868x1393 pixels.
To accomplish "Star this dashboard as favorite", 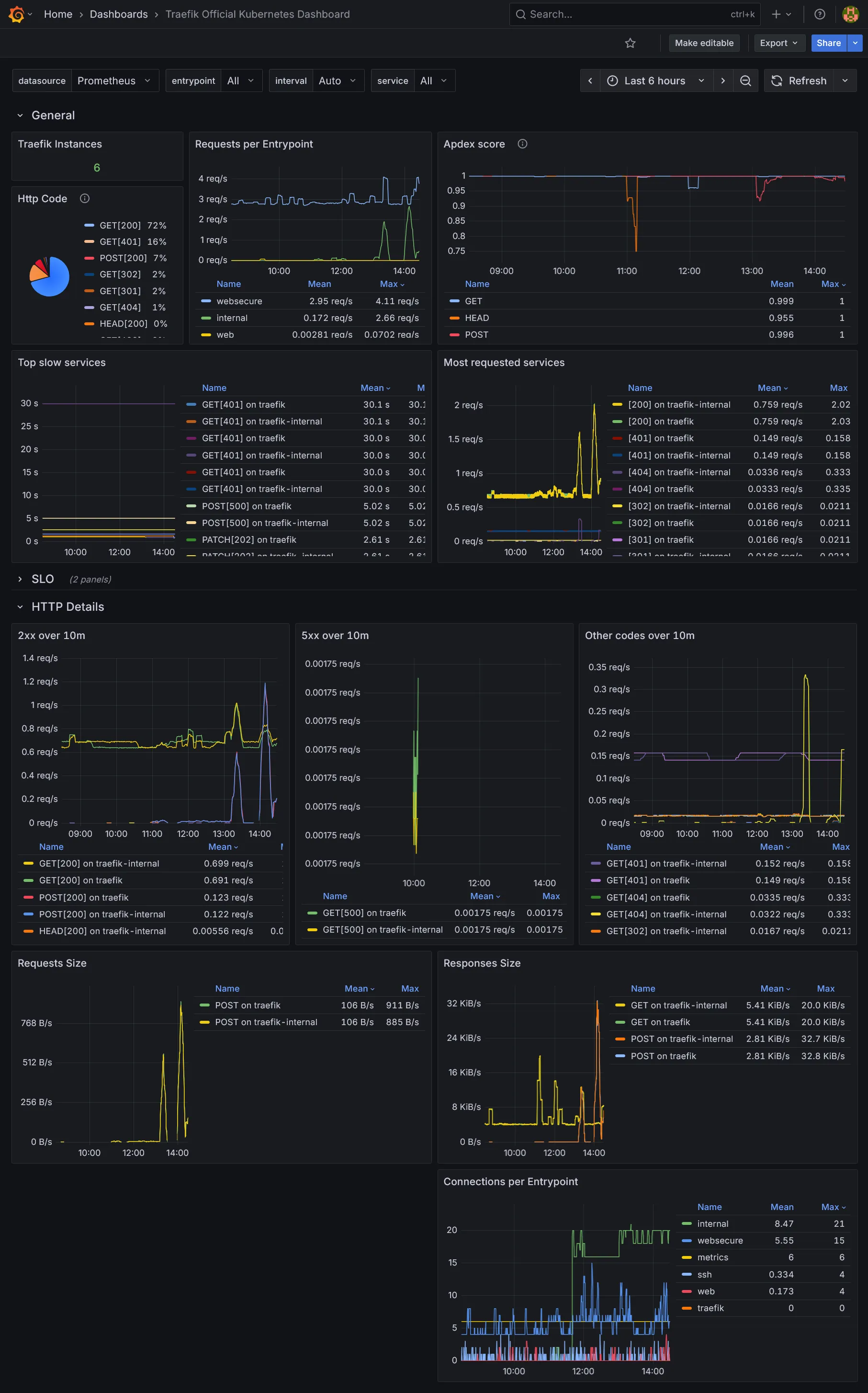I will [630, 43].
